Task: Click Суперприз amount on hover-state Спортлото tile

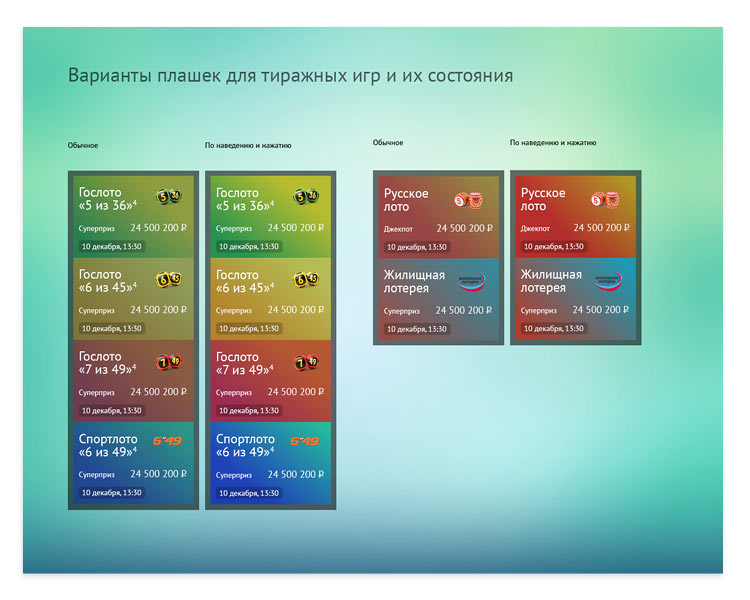Action: pos(296,474)
